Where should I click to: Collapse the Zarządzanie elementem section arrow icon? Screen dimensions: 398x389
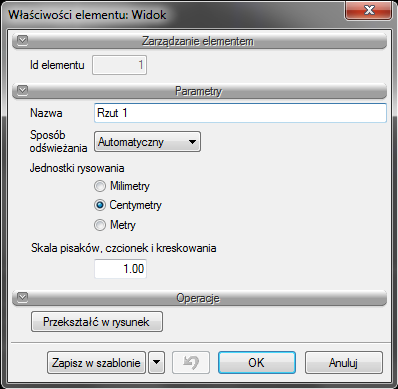(x=22, y=40)
